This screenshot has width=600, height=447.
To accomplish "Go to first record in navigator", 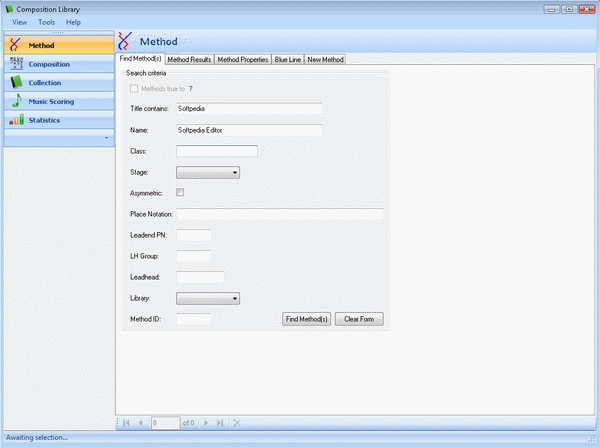I will 126,423.
